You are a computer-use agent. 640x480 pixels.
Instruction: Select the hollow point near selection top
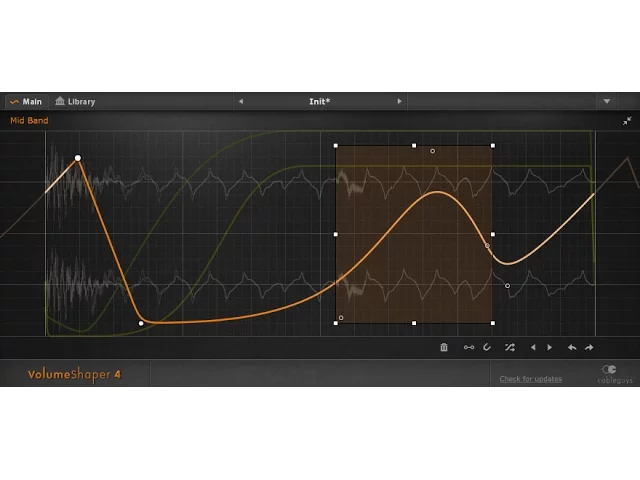(433, 151)
